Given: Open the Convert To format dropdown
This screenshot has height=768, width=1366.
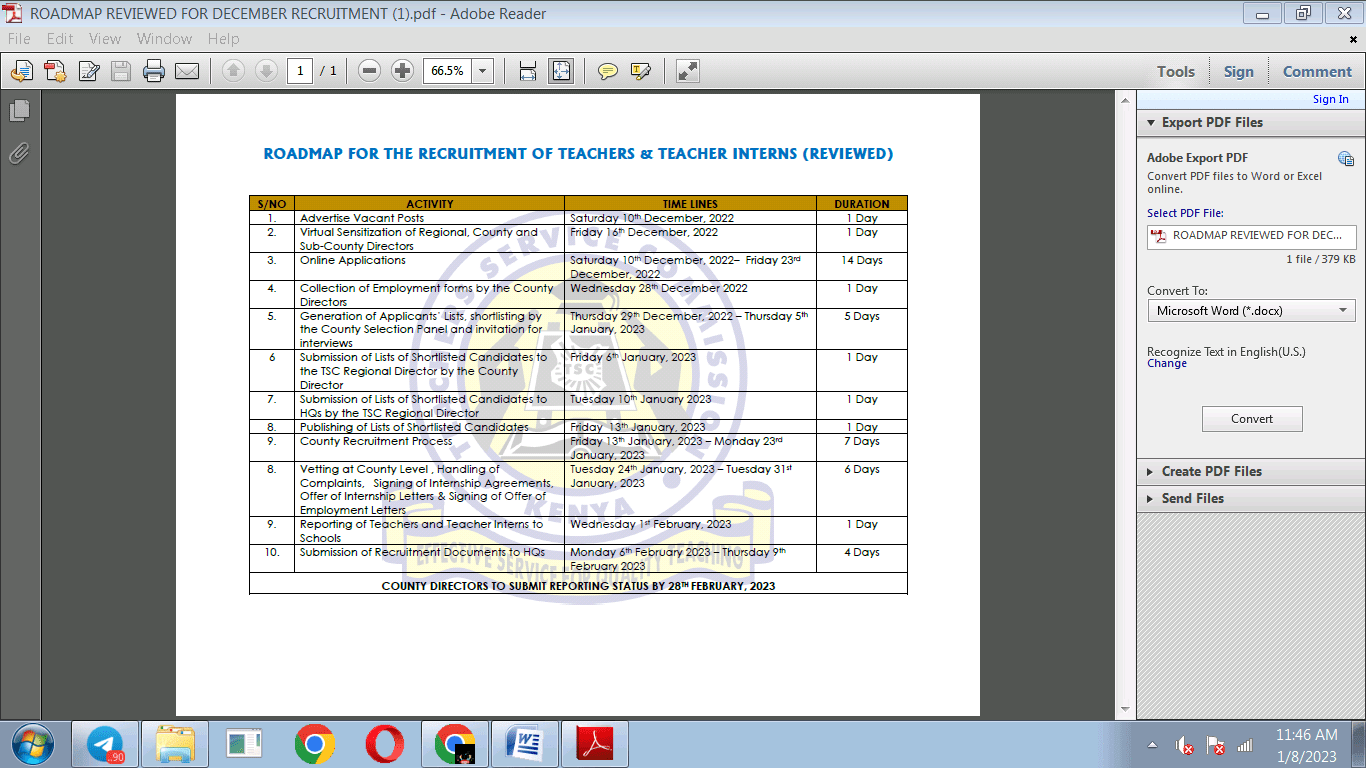Looking at the screenshot, I should click(1251, 311).
